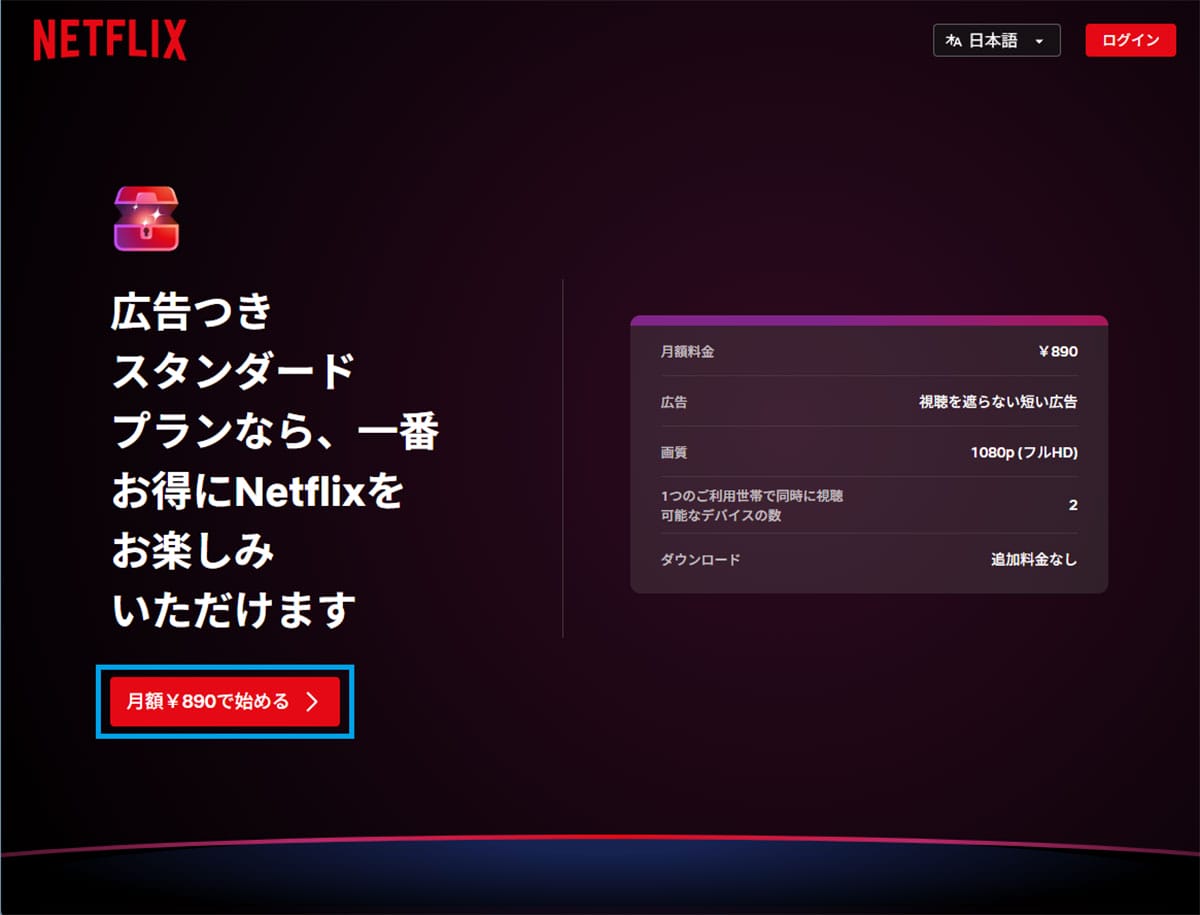Viewport: 1200px width, 915px height.
Task: Click the 月額￥890で始める button
Action: pos(225,702)
